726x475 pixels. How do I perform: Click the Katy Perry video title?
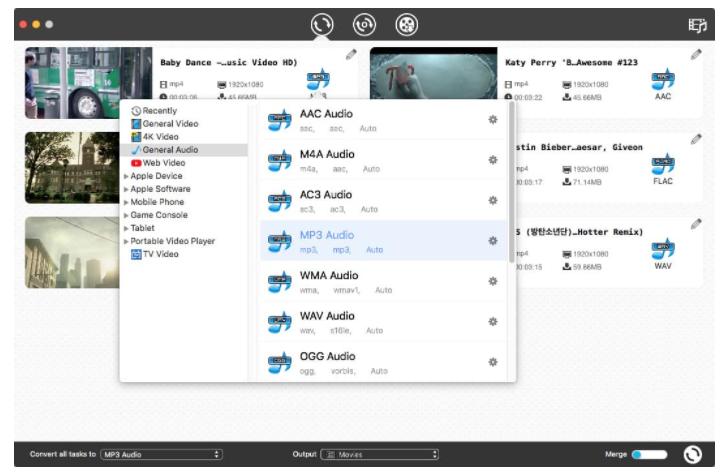click(x=571, y=62)
